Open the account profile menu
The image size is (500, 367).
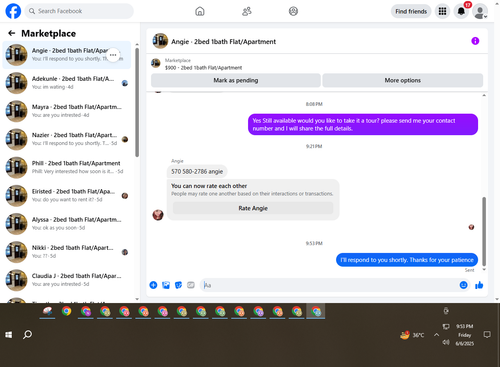click(x=480, y=11)
